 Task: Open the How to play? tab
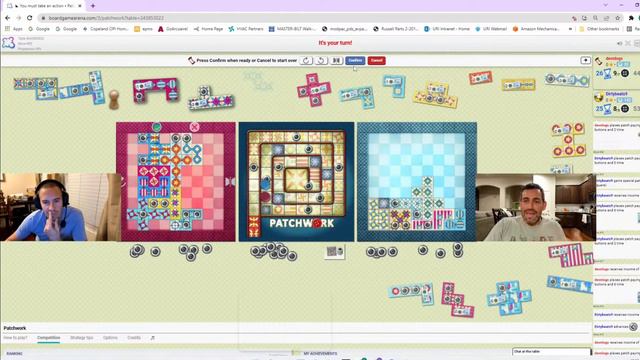tap(16, 338)
